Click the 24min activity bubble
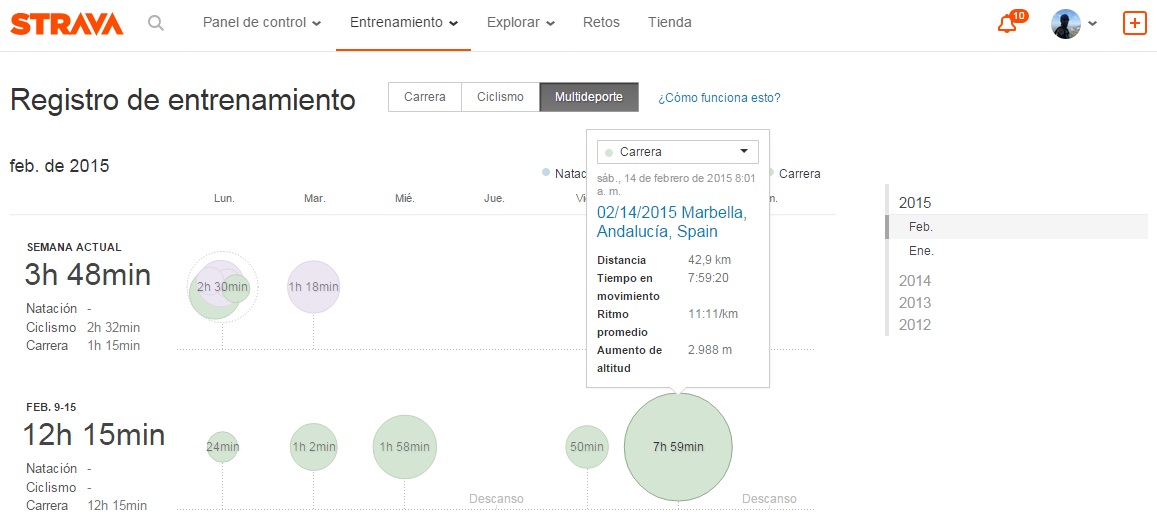The image size is (1157, 531). (222, 447)
